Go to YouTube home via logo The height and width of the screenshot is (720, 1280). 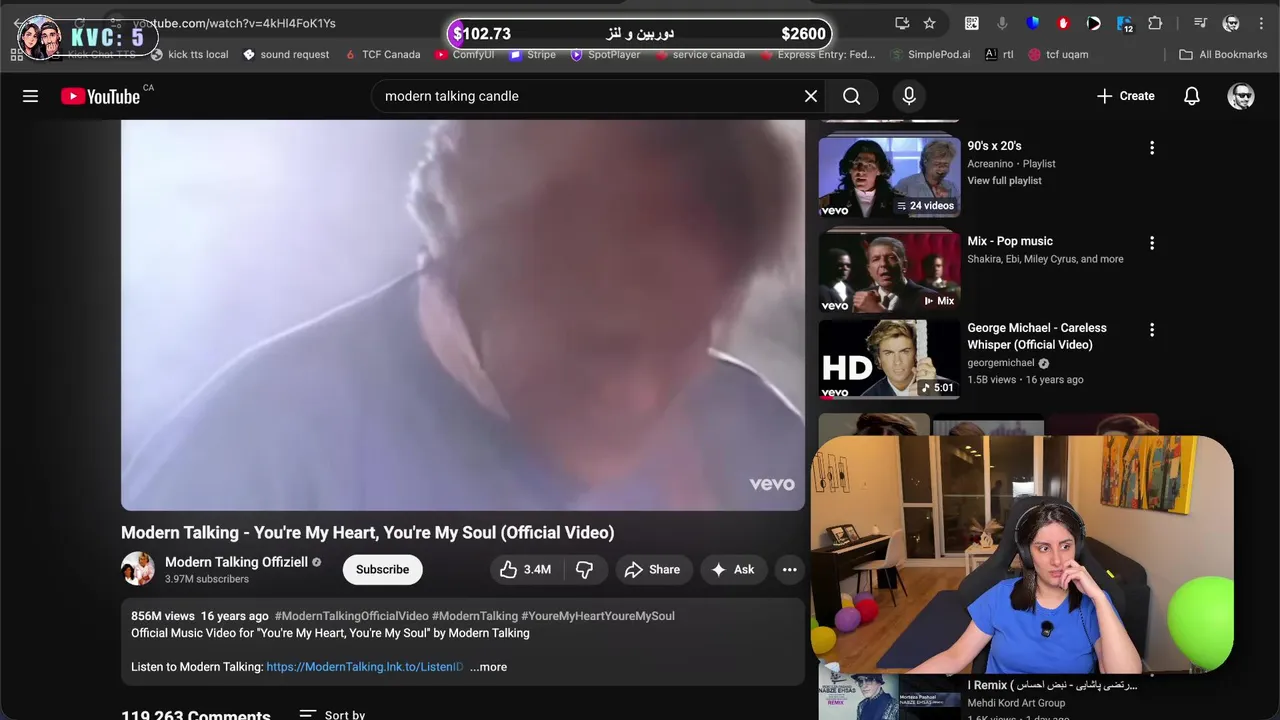[100, 96]
